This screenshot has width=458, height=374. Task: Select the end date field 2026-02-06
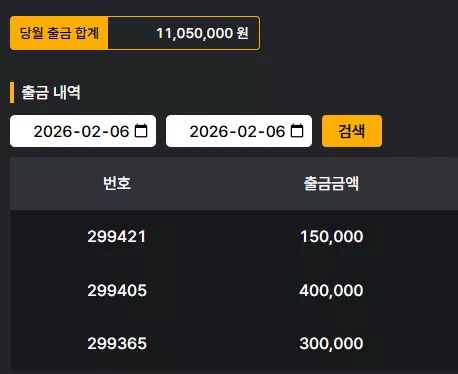(239, 131)
